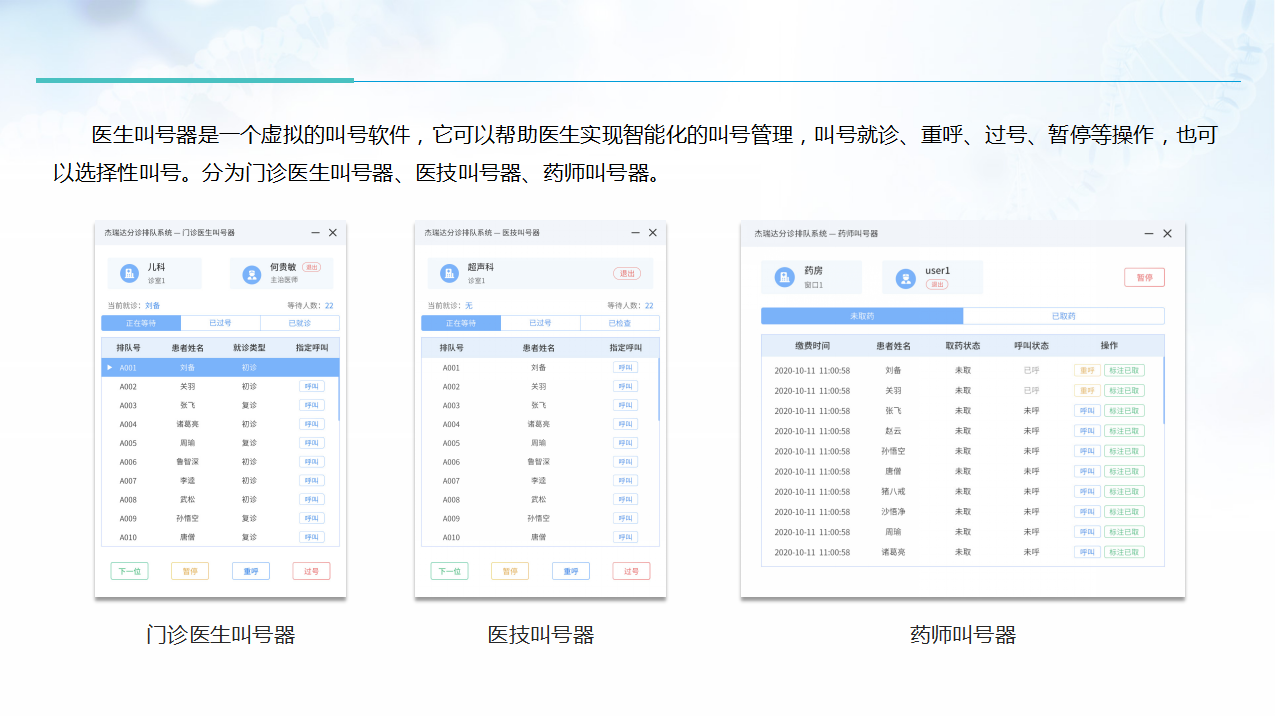The width and height of the screenshot is (1275, 716).
Task: Click the arrow marker on row A001
Action: pos(109,368)
